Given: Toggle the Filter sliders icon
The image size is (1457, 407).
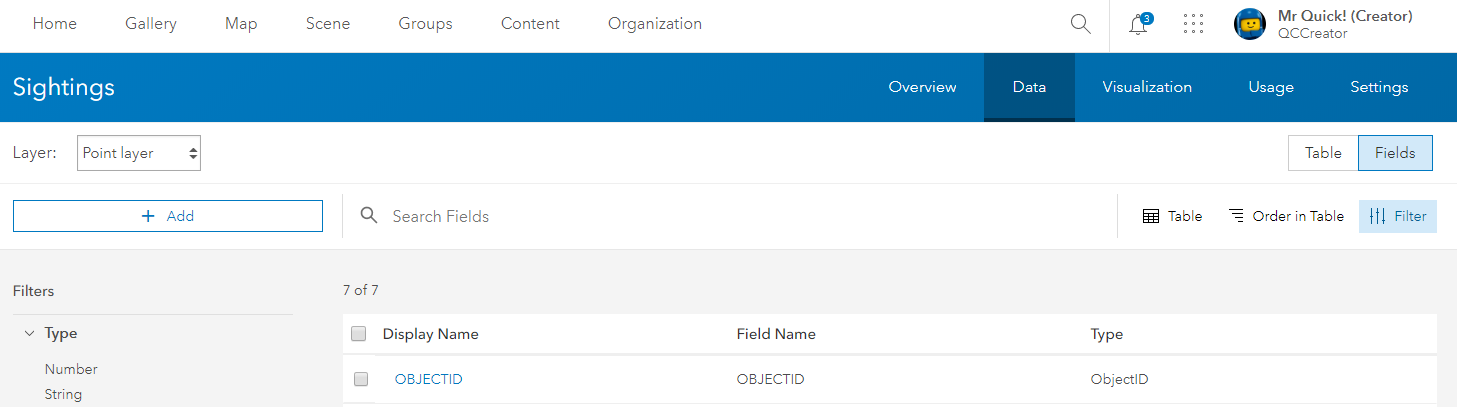Looking at the screenshot, I should coord(1377,216).
